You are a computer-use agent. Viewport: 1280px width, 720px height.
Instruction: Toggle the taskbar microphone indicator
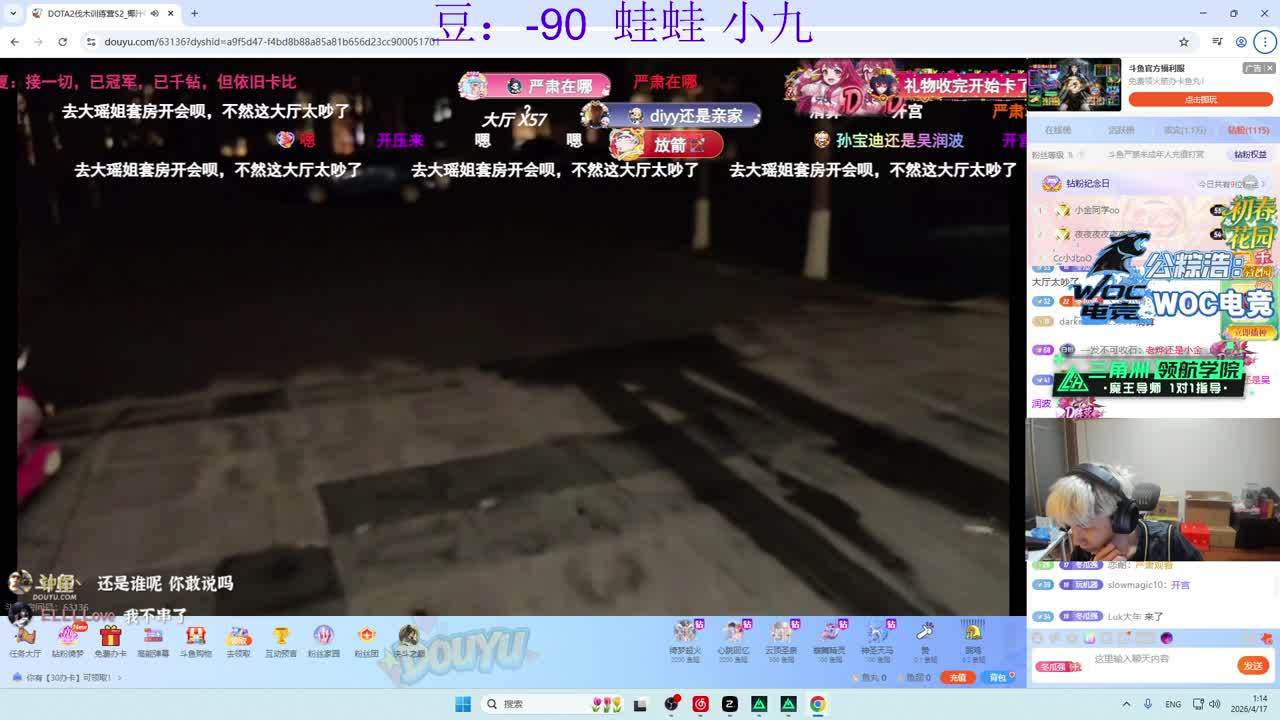click(x=1147, y=704)
